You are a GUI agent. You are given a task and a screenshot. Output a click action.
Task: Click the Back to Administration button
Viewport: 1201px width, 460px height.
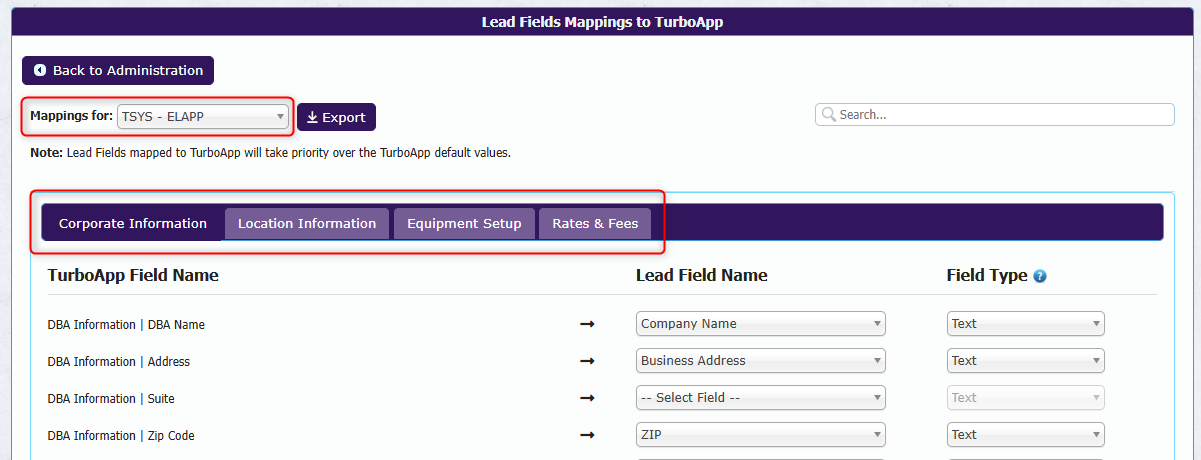coord(118,71)
